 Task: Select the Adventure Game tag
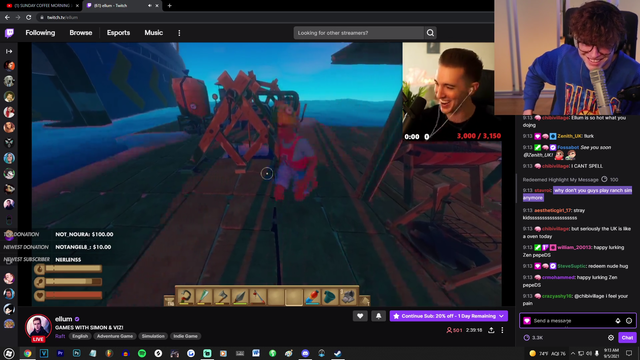(x=115, y=336)
